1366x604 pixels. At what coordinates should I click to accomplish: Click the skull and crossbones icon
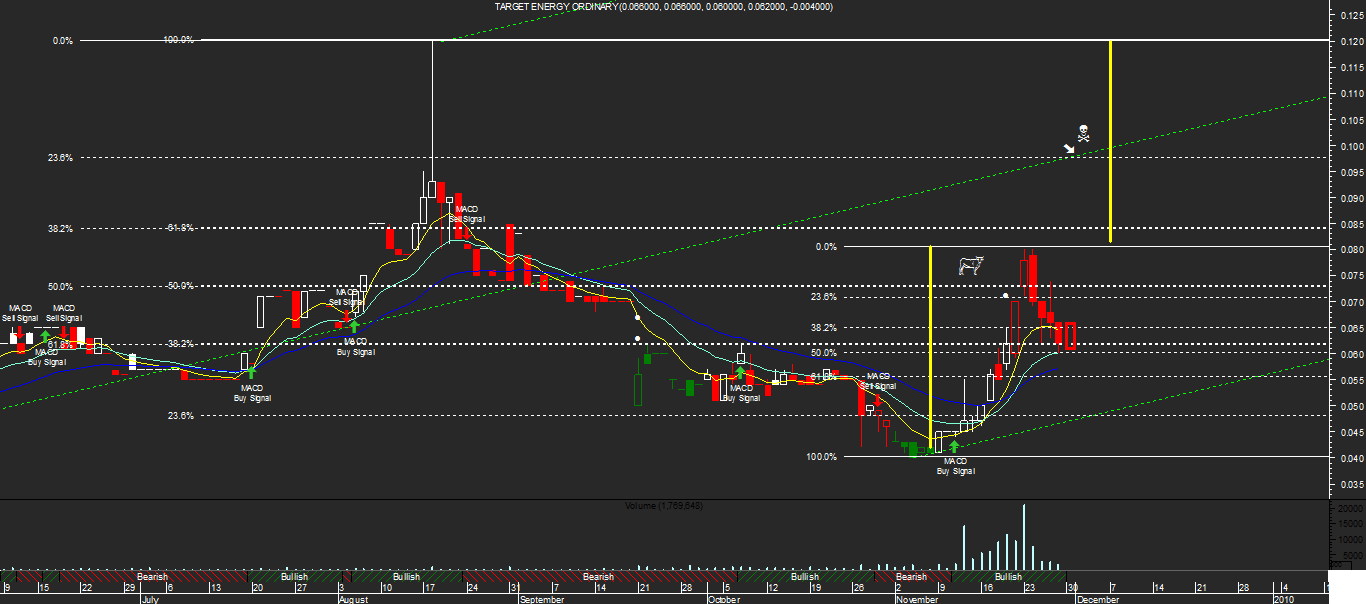tap(1082, 132)
